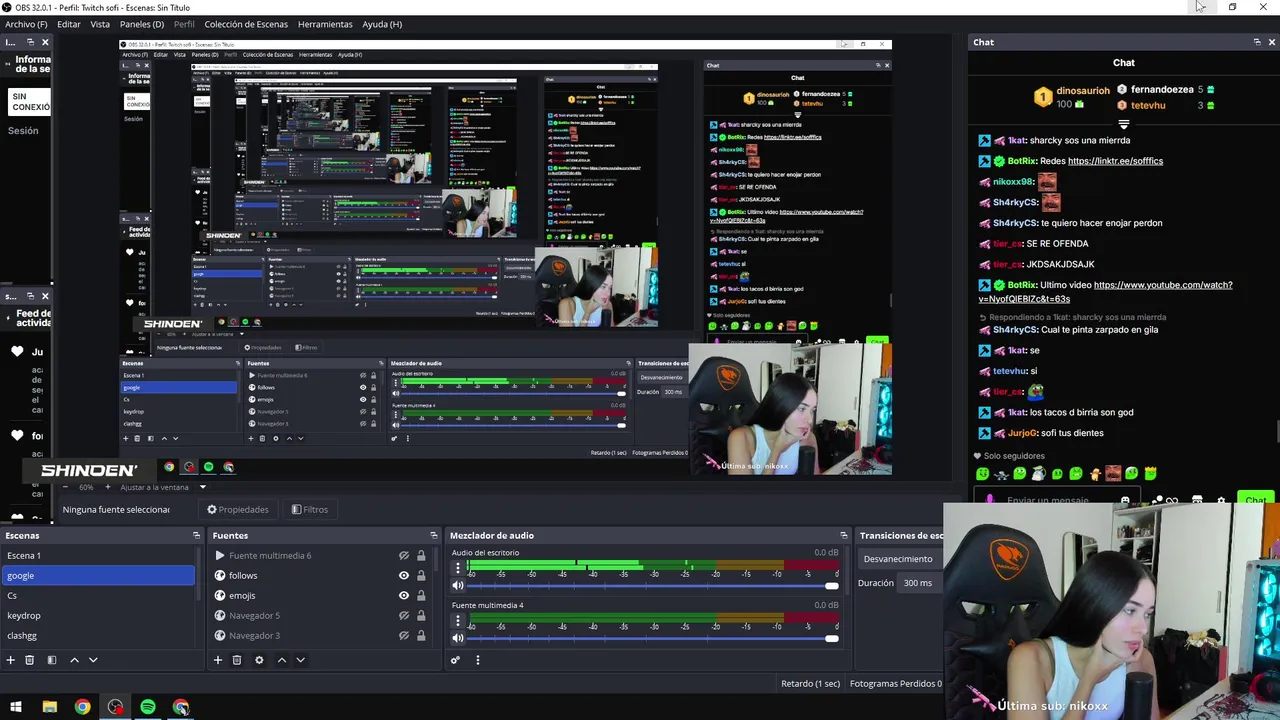This screenshot has height=720, width=1280.
Task: Click the Duración 300 ms field
Action: (x=920, y=583)
